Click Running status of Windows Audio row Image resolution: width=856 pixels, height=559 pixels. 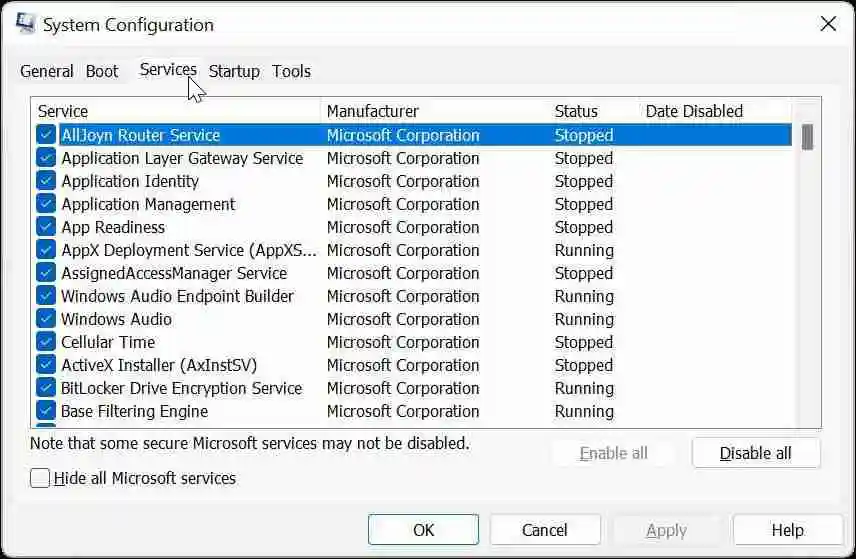tap(584, 319)
